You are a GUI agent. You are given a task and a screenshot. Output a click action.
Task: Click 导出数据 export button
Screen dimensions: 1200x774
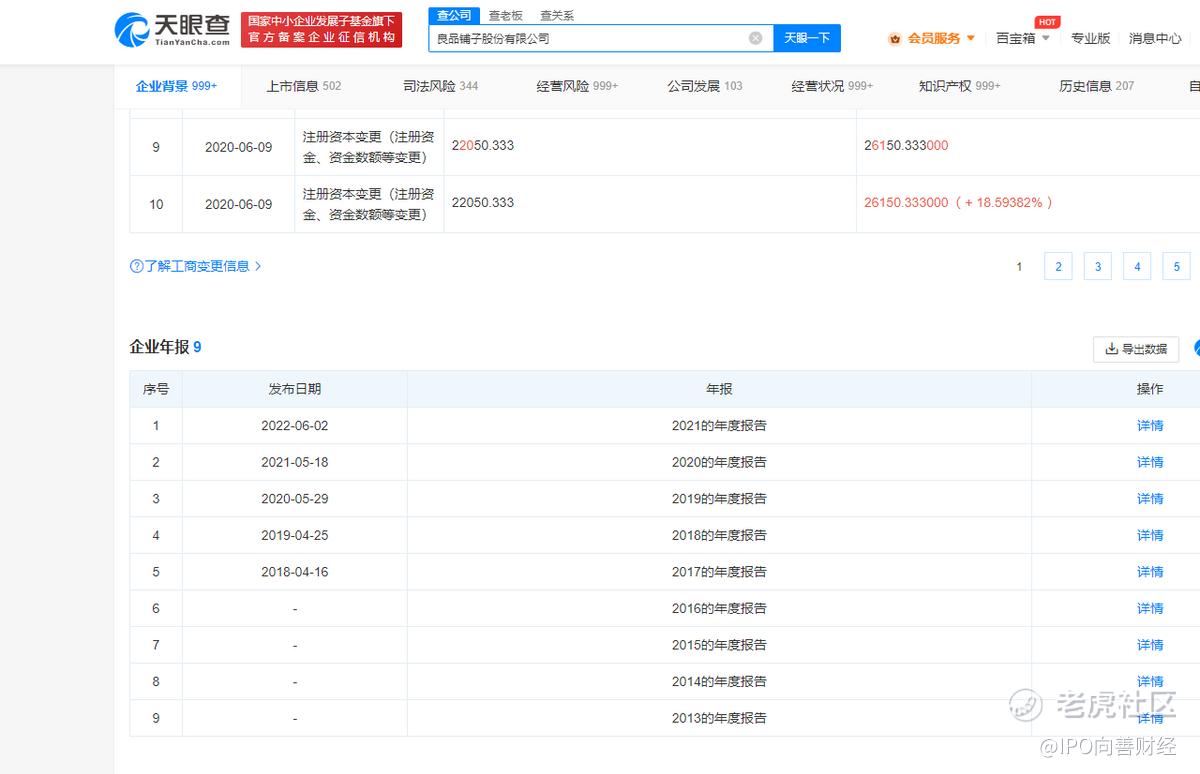pyautogui.click(x=1135, y=349)
